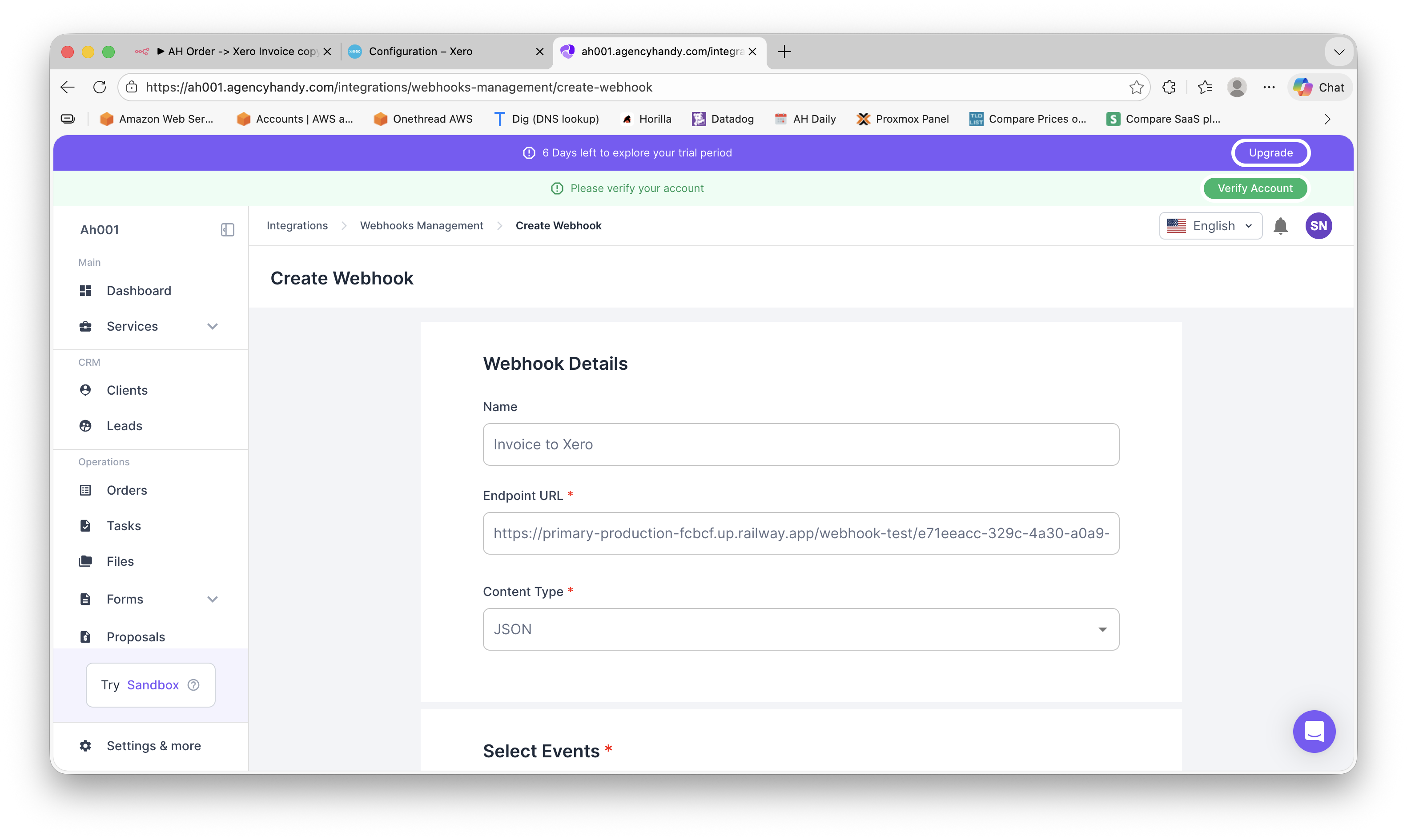Bookmark page with star icon
Image resolution: width=1407 pixels, height=840 pixels.
click(1136, 87)
